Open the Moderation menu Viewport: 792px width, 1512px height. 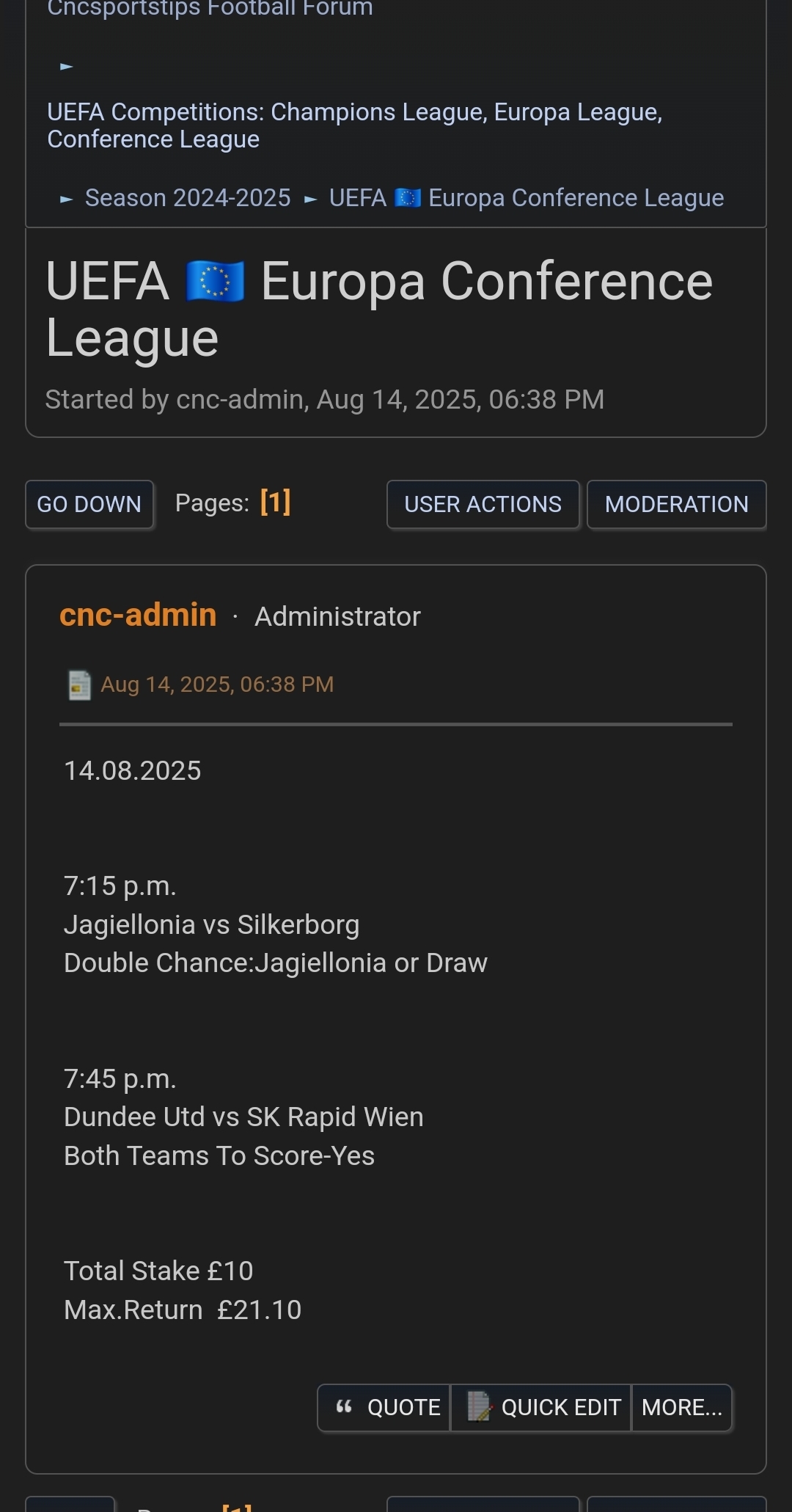(x=676, y=504)
